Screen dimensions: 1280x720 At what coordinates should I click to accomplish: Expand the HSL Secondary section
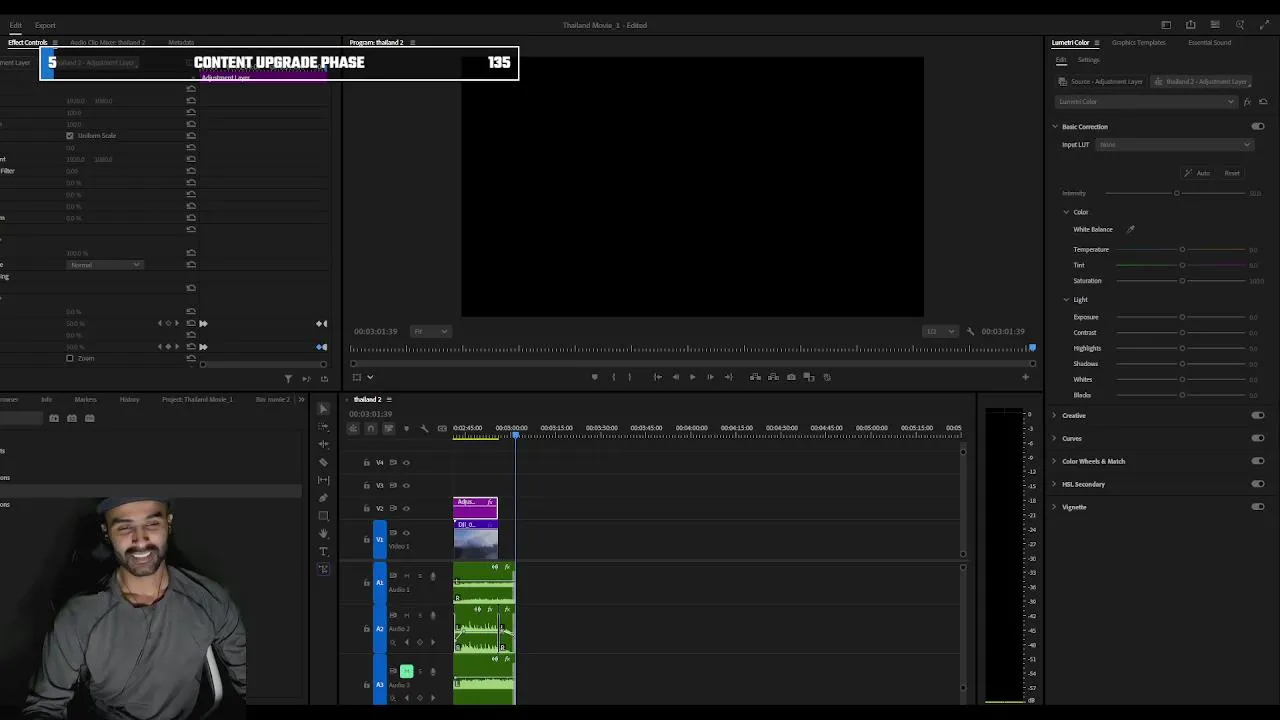(x=1054, y=484)
